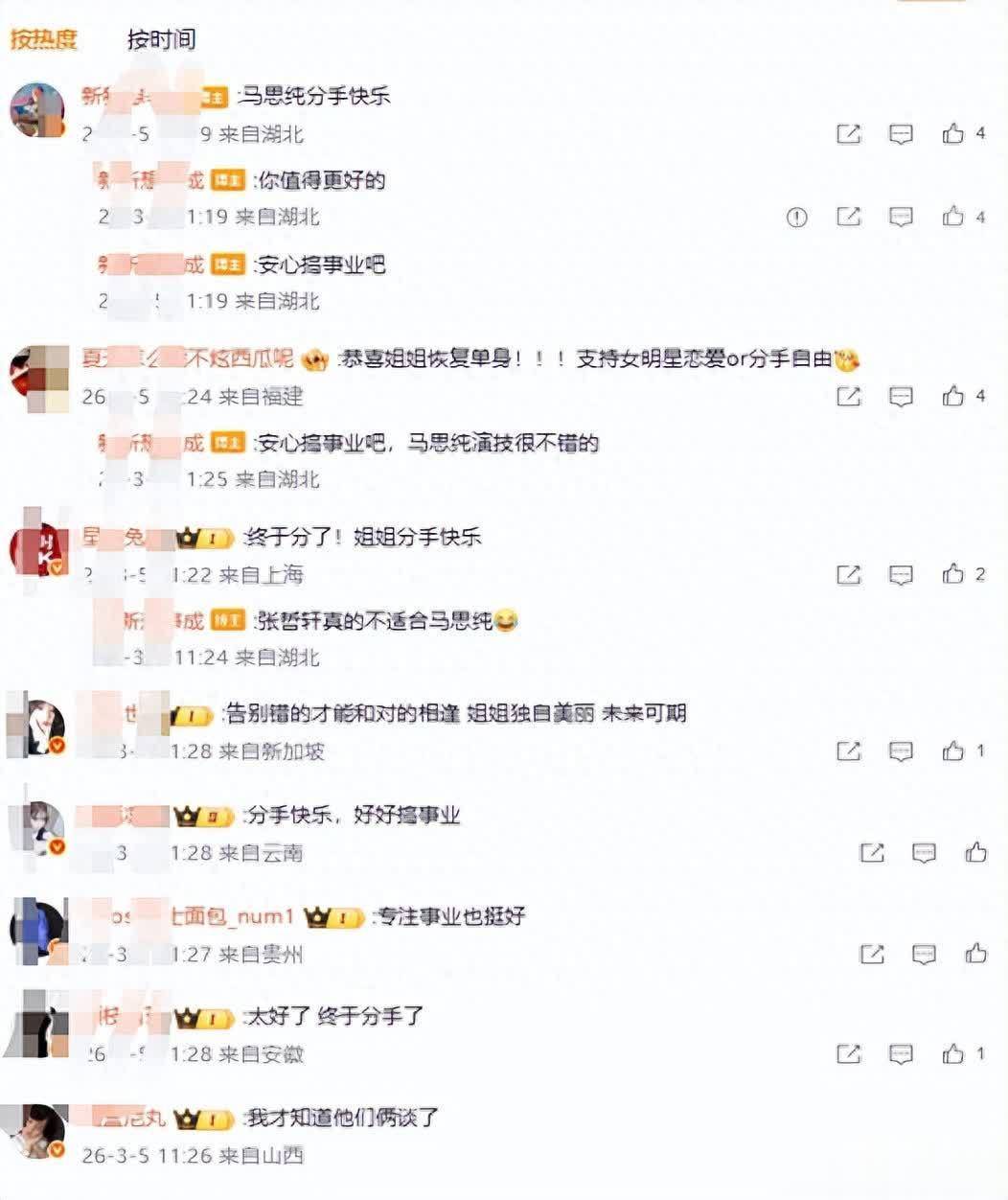This screenshot has height=1200, width=1008.
Task: Share the 马思纯分手快乐 comment
Action: click(x=849, y=133)
